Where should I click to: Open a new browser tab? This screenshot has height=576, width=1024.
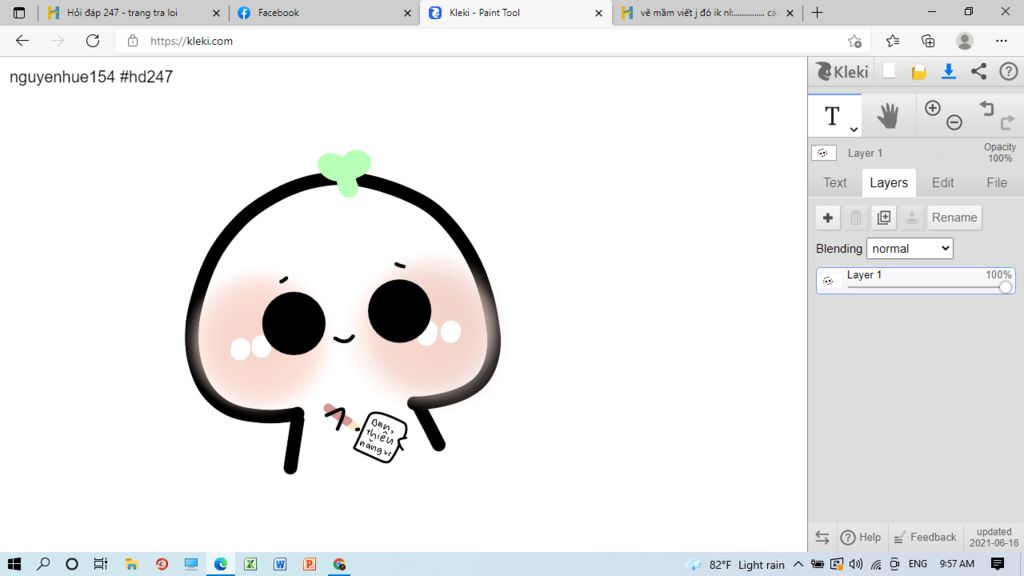817,12
